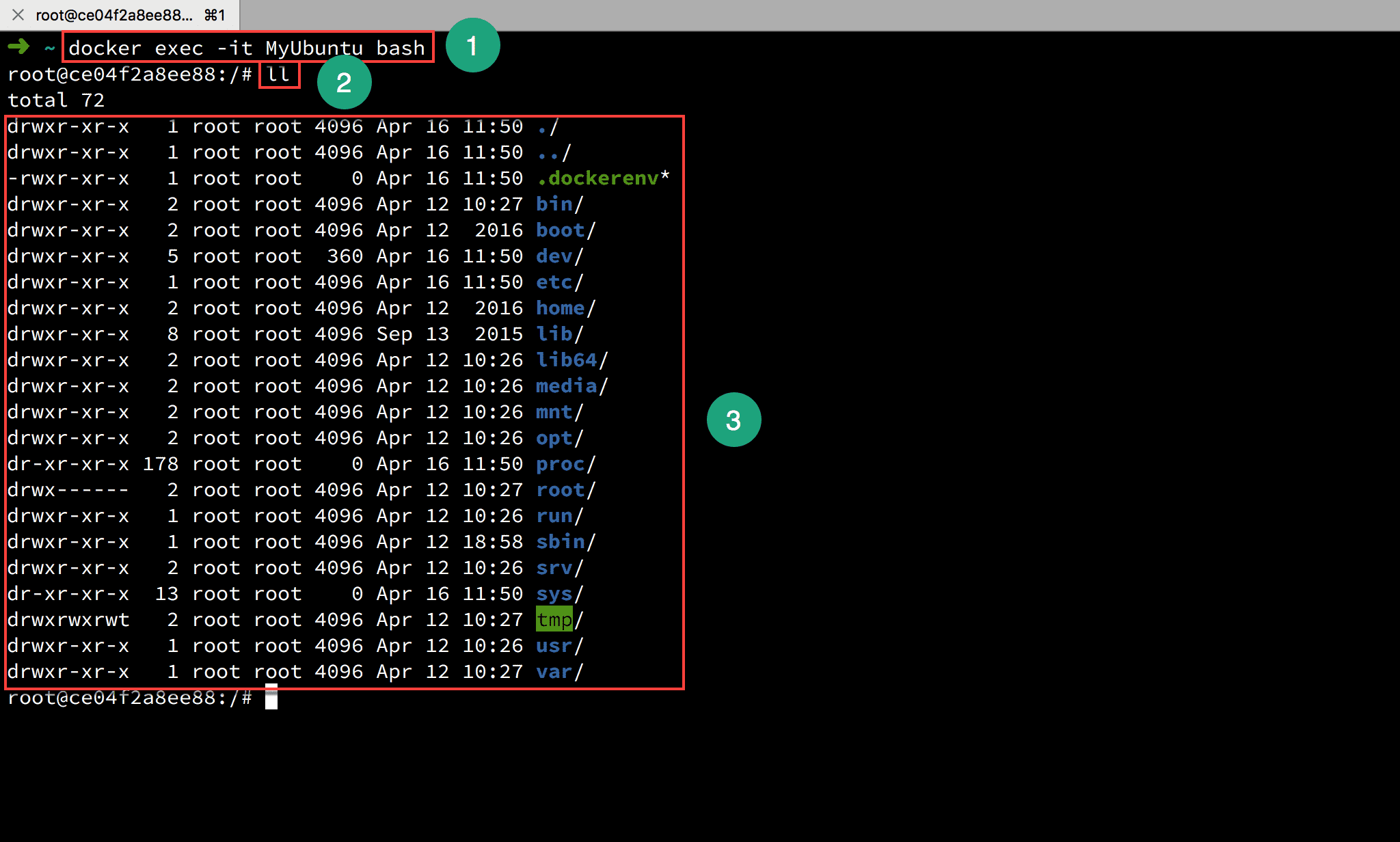Viewport: 1400px width, 842px height.
Task: Select the root@ce04f2a8ee88 tab title
Action: point(114,15)
